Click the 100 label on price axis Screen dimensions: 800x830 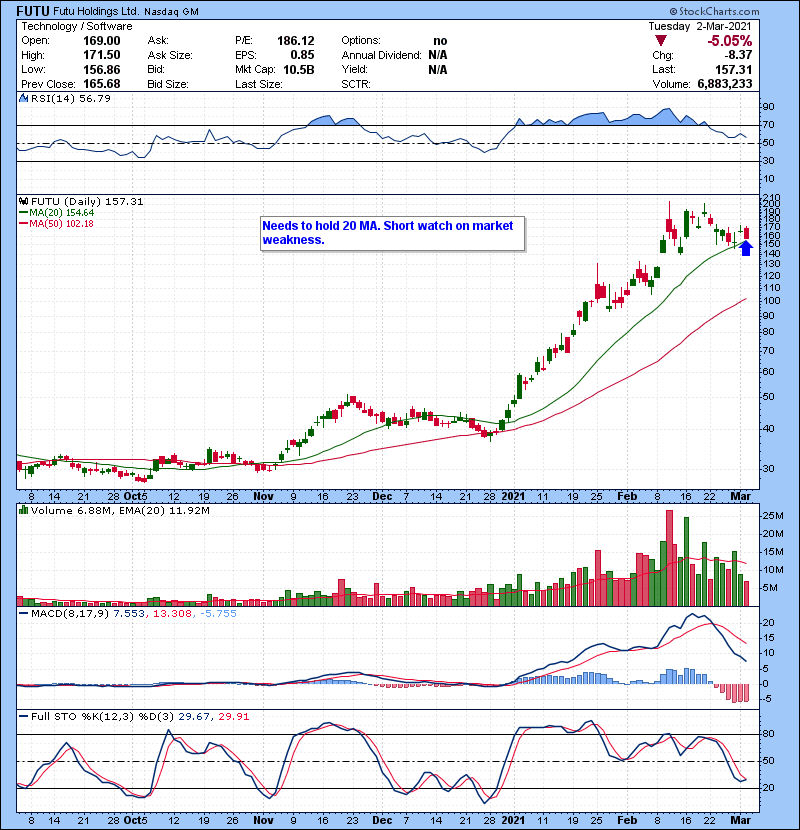coord(770,301)
